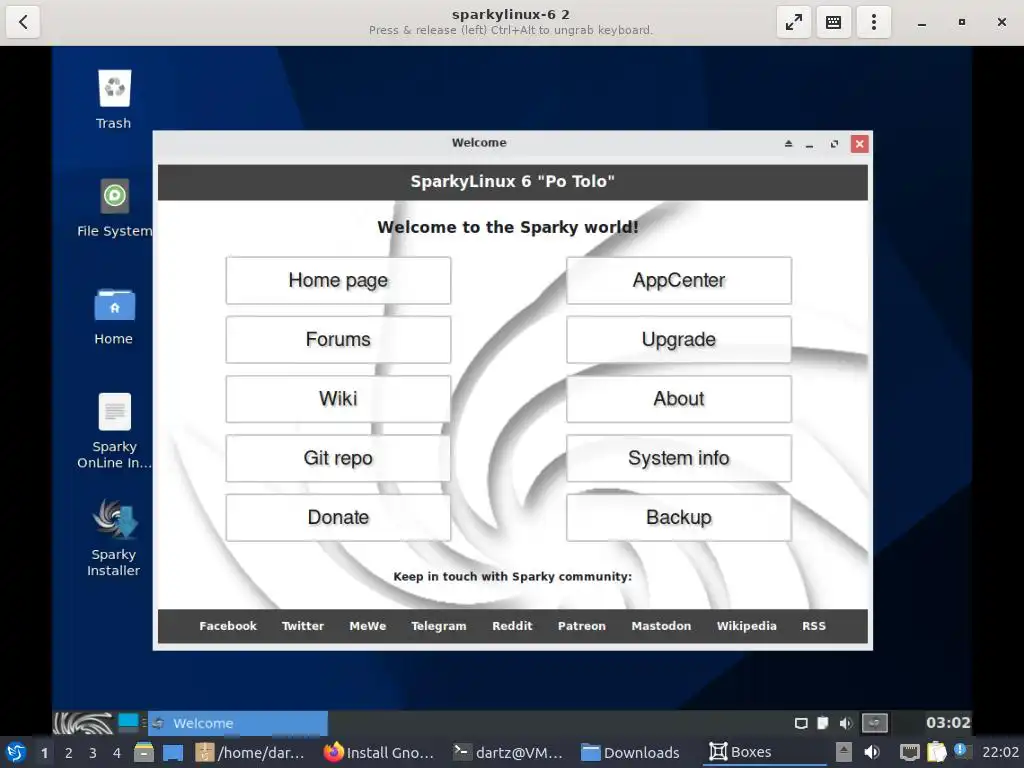Viewport: 1024px width, 768px height.
Task: Minimize the Welcome window
Action: (810, 144)
